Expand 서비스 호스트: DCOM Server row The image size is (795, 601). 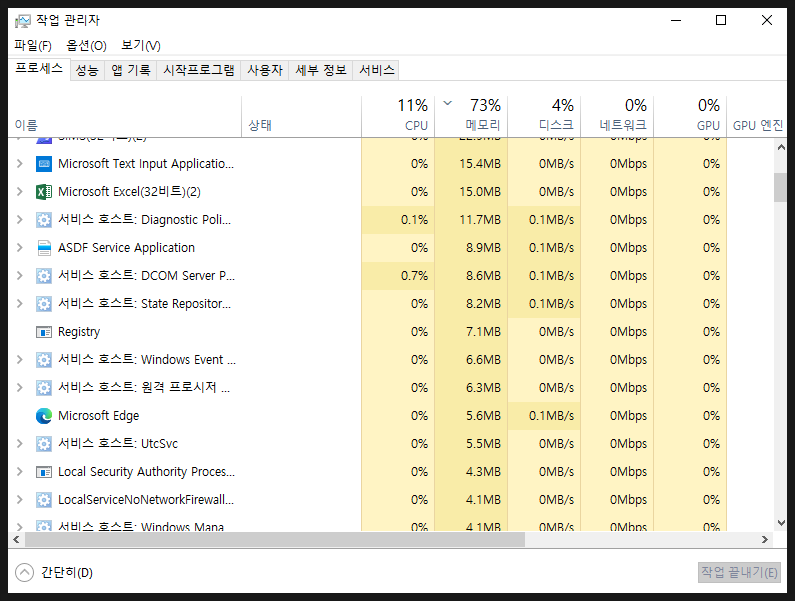click(x=20, y=275)
